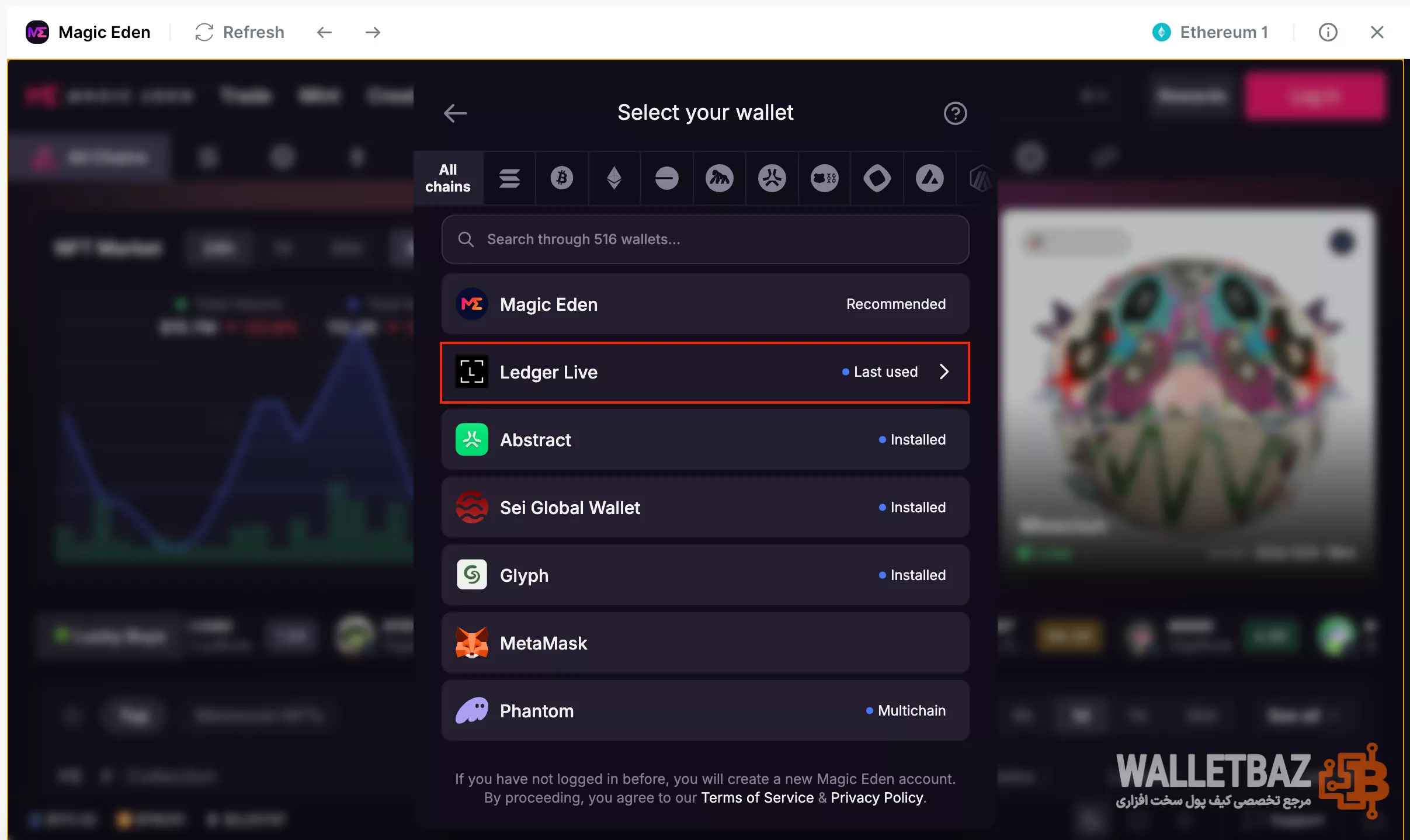Screen dimensions: 1410x840
Task: Filter wallets by Base chain icon
Action: coord(666,178)
